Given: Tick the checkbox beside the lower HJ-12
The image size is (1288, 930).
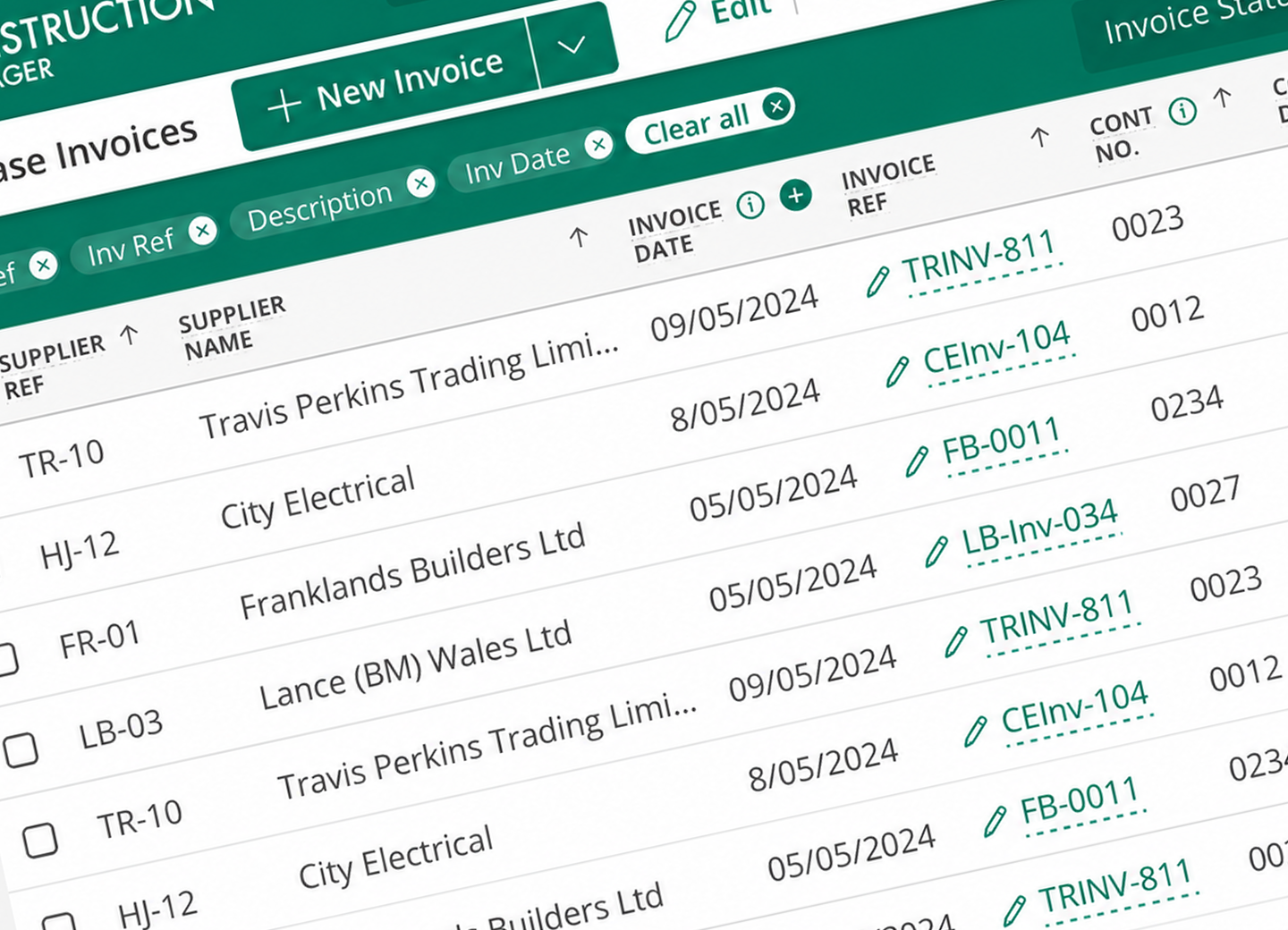Looking at the screenshot, I should click(61, 921).
